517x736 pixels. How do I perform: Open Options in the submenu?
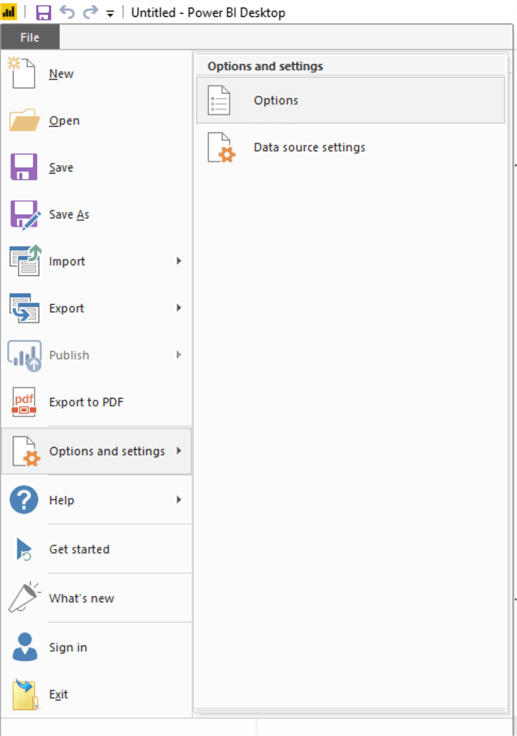(x=350, y=100)
